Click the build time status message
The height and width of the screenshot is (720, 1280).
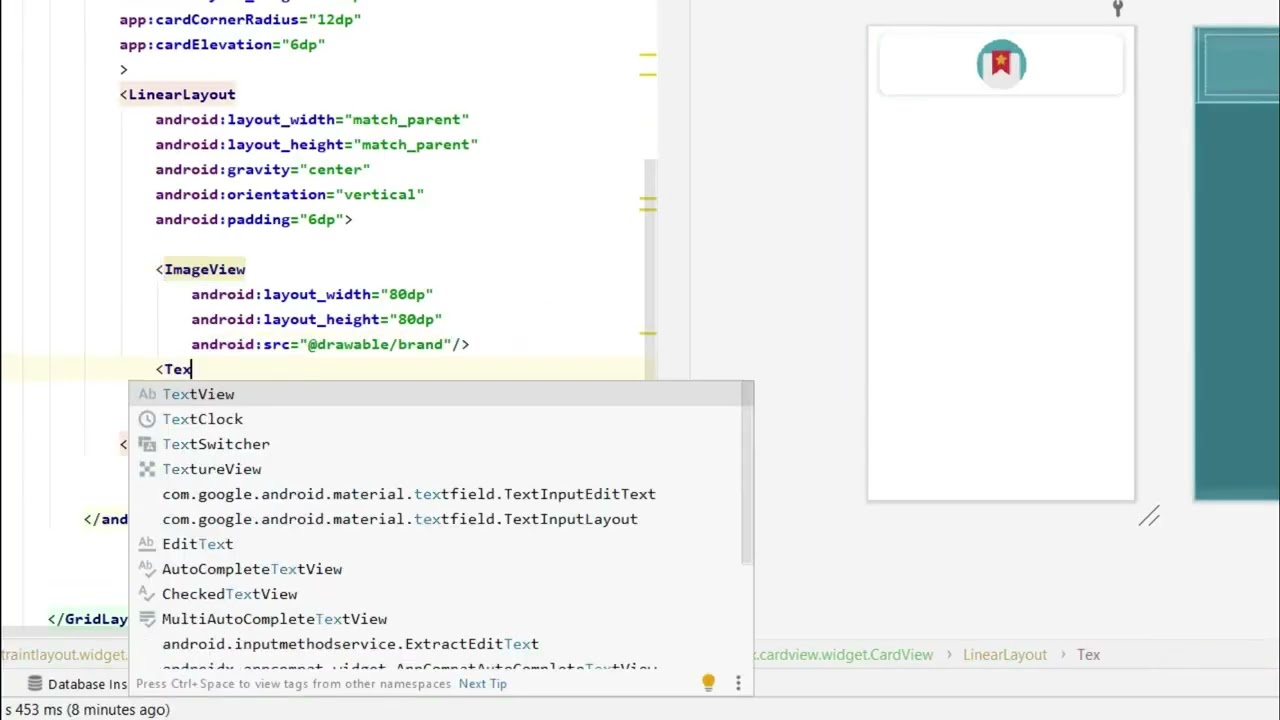(87, 710)
